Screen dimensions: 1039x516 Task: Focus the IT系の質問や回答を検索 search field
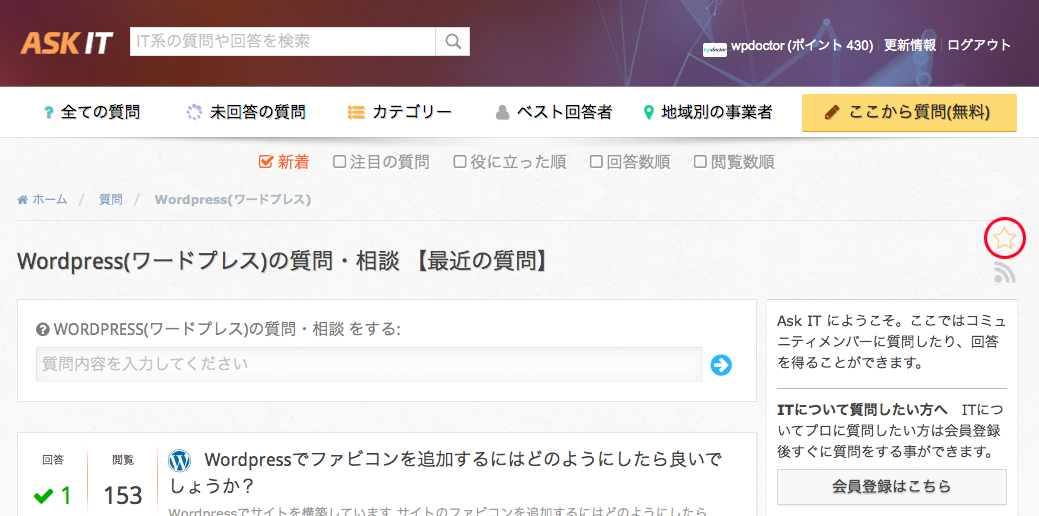282,42
